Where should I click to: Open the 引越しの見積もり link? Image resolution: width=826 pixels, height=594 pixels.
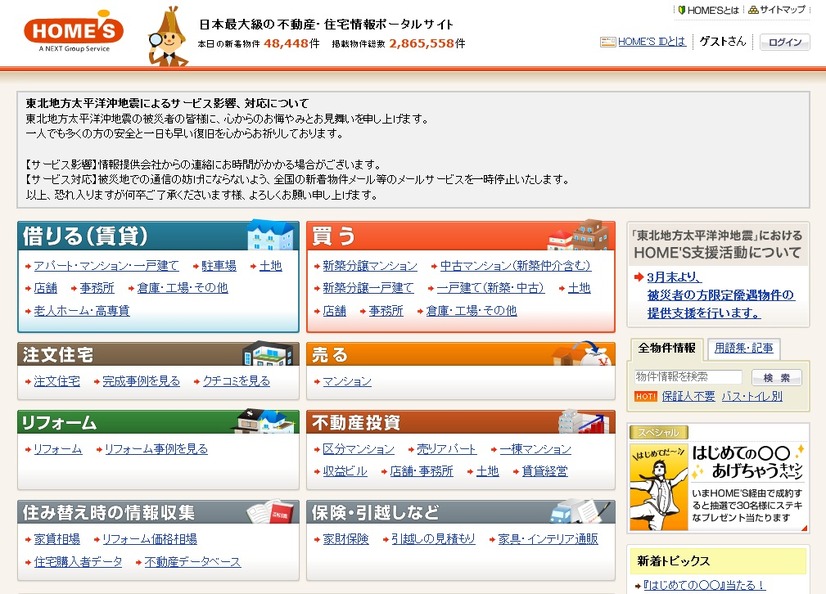(x=433, y=539)
